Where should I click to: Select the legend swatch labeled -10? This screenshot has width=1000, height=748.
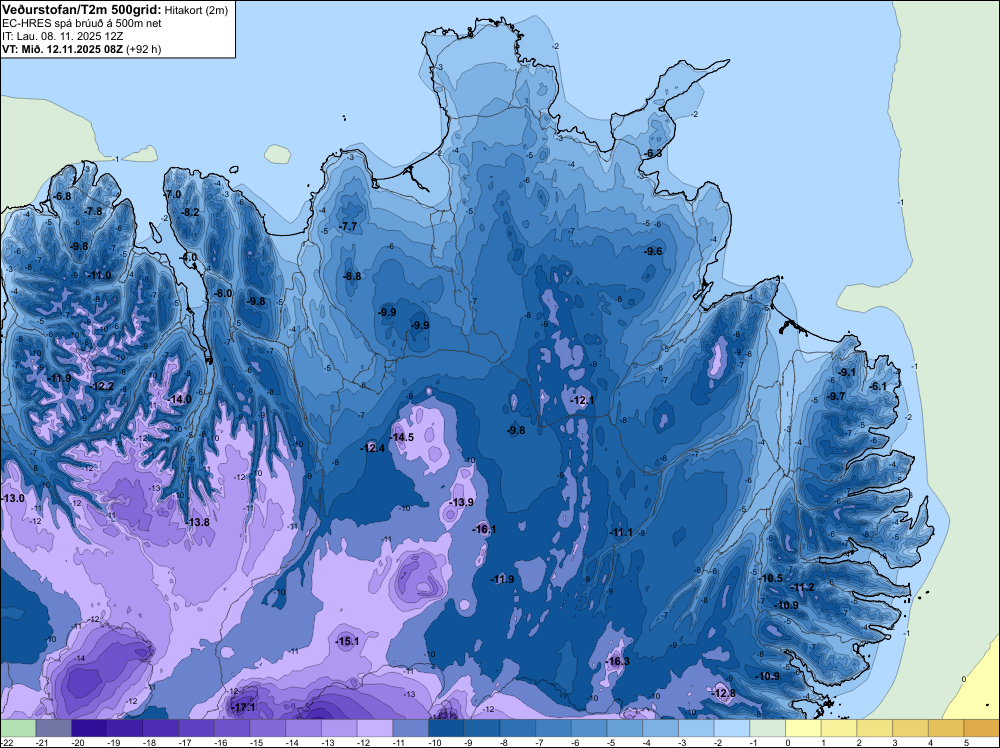pos(446,728)
